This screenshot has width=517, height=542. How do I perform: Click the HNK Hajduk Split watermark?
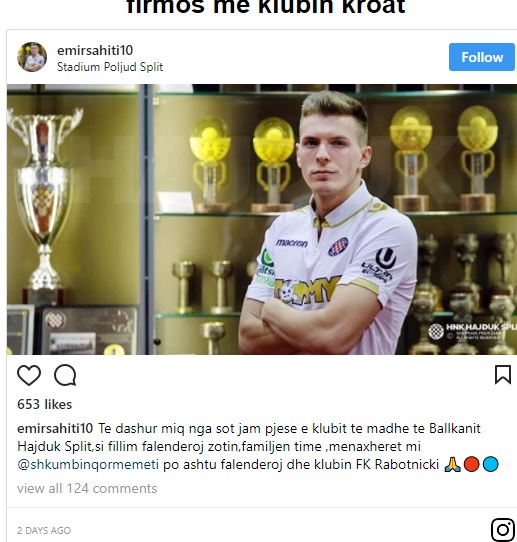[473, 331]
